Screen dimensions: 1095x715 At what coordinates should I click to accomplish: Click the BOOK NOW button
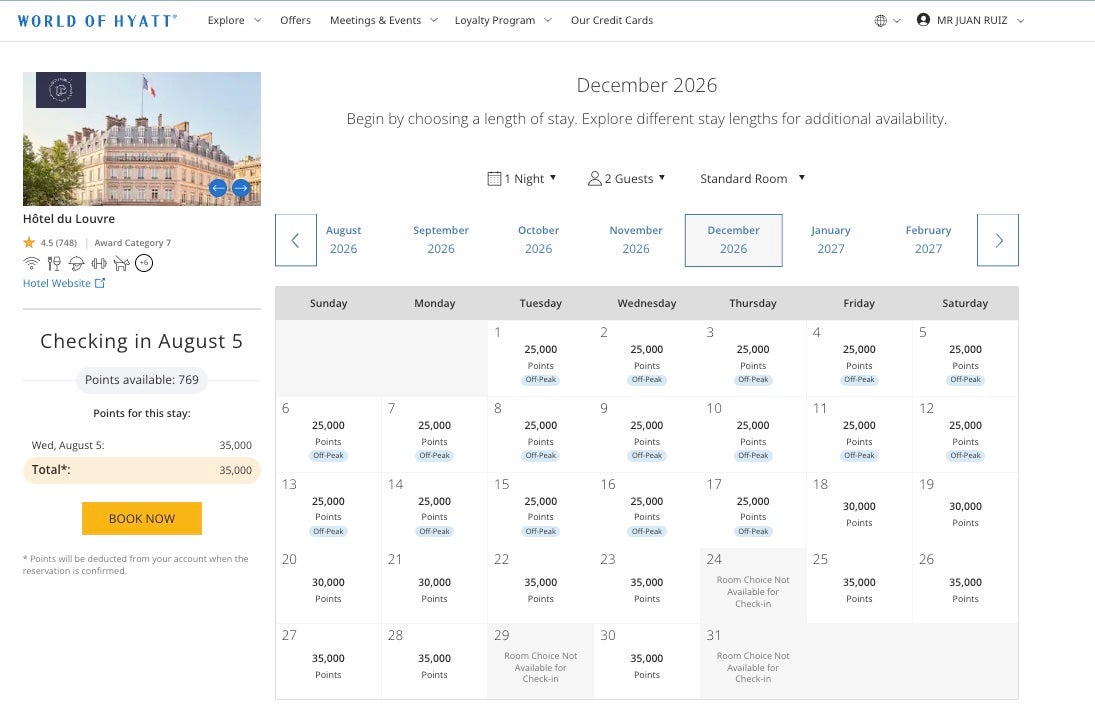[141, 518]
